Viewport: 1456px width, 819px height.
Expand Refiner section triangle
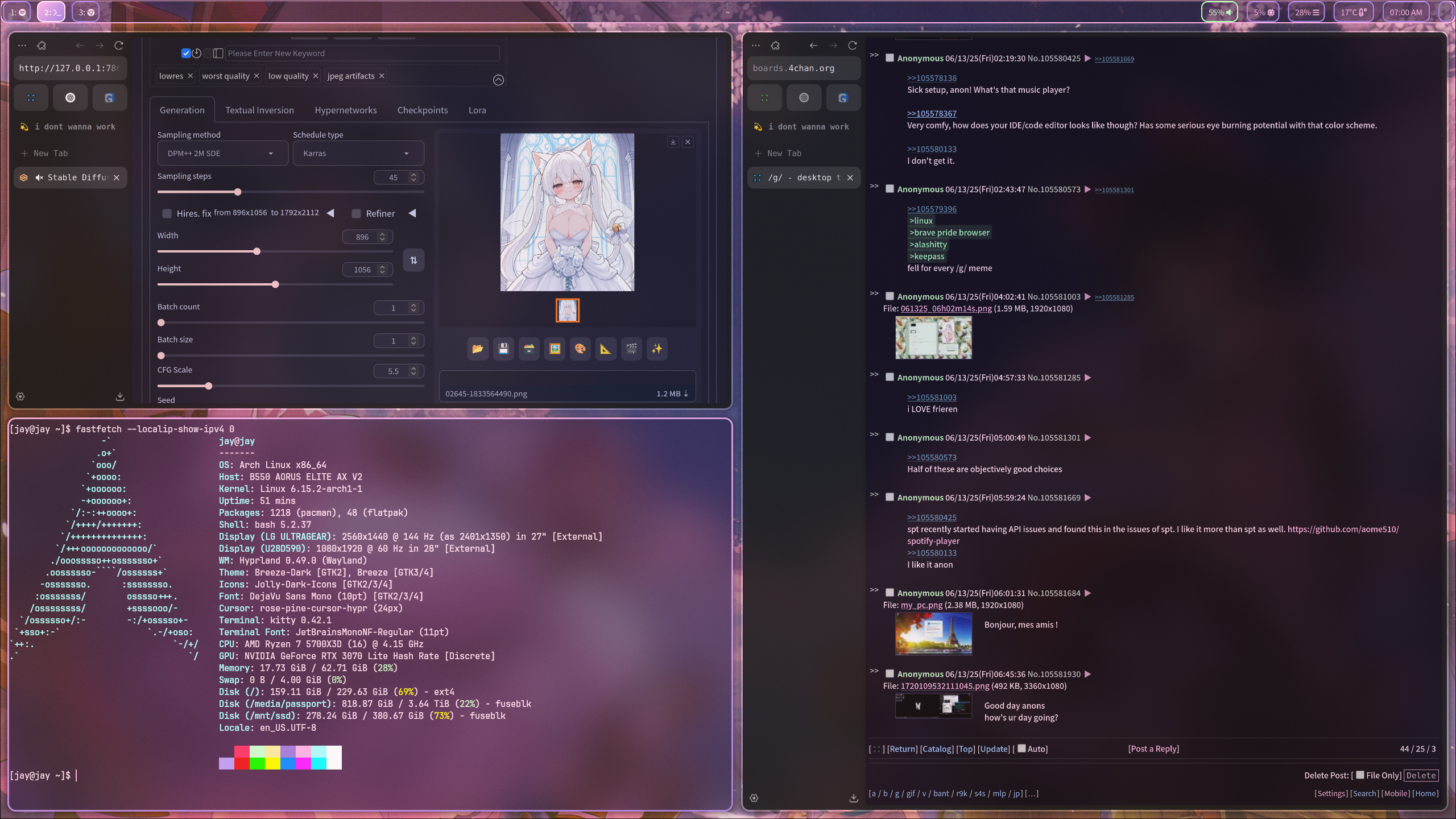tap(412, 213)
